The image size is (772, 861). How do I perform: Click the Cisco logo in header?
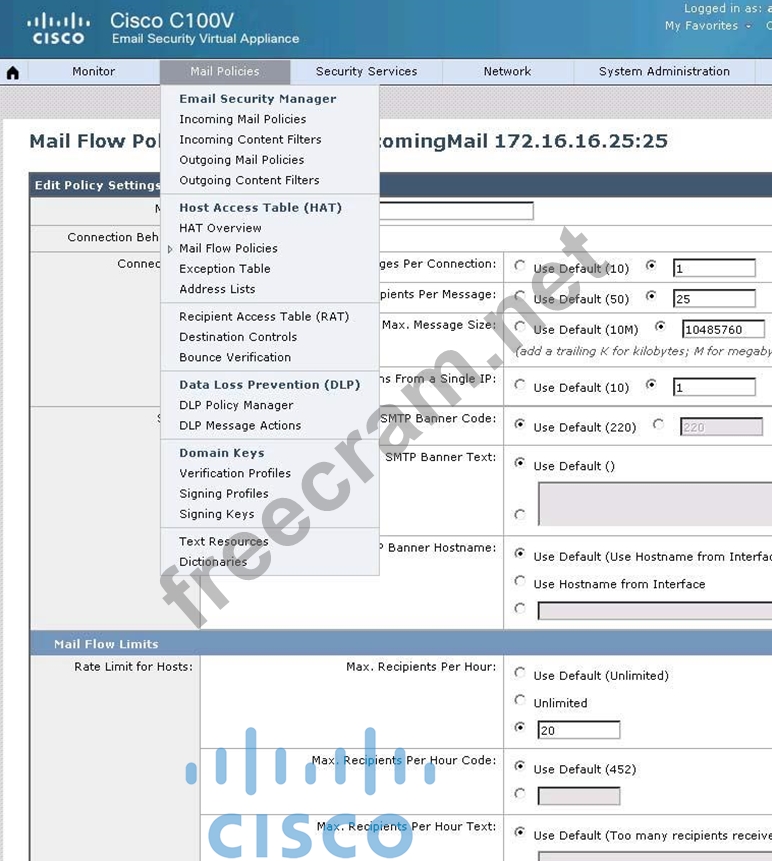58,28
